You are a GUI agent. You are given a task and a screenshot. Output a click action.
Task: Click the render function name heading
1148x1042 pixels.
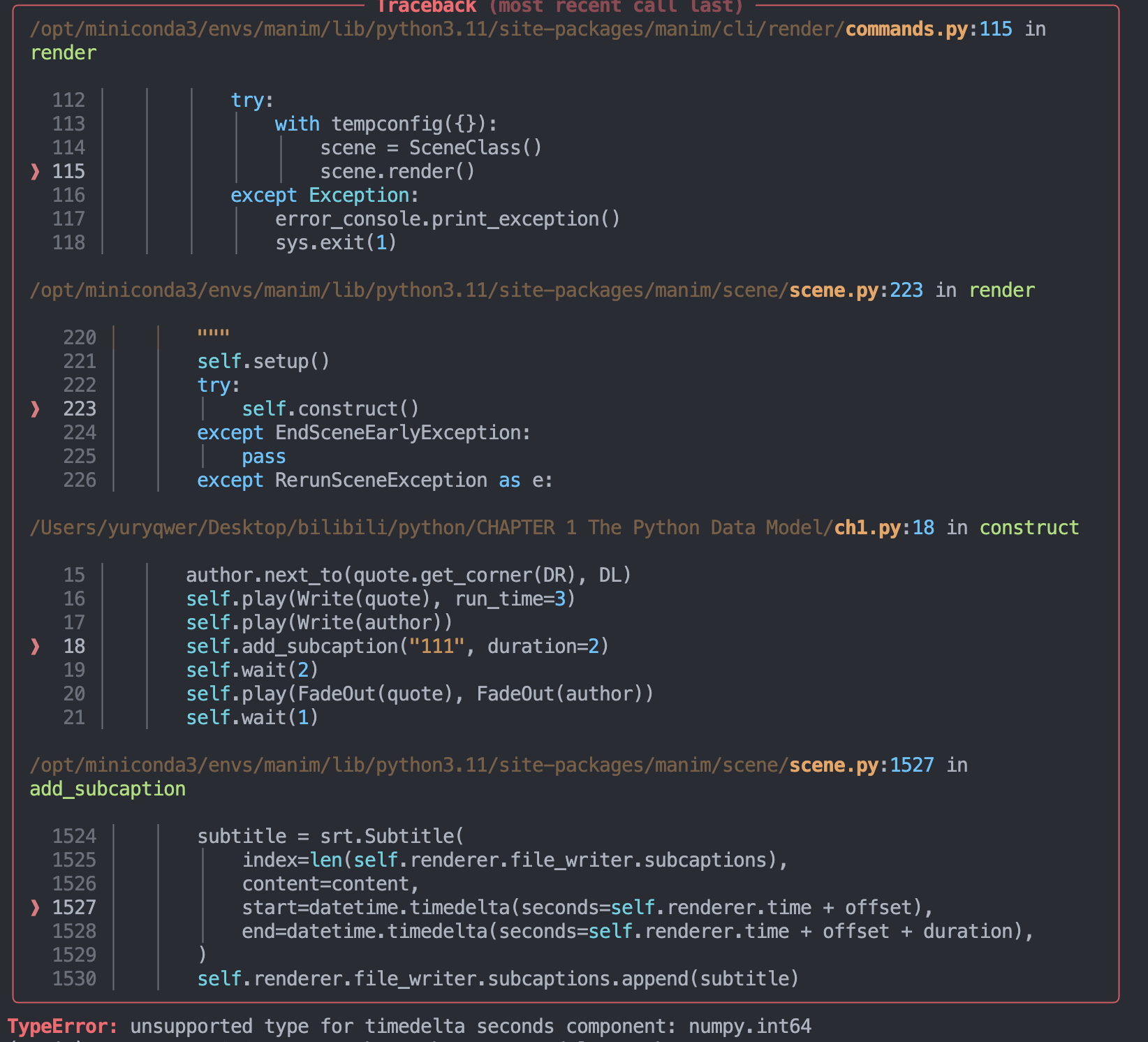click(63, 52)
